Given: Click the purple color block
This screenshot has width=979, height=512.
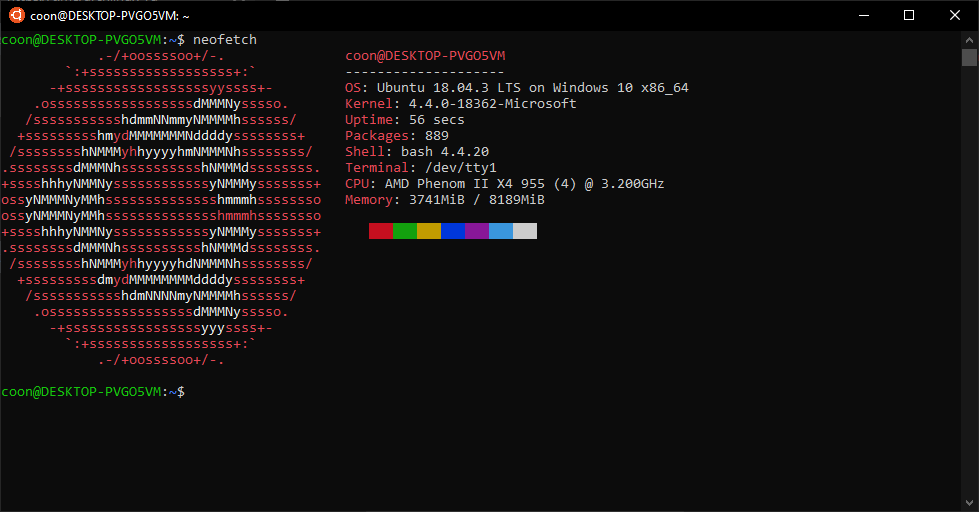Looking at the screenshot, I should click(477, 231).
